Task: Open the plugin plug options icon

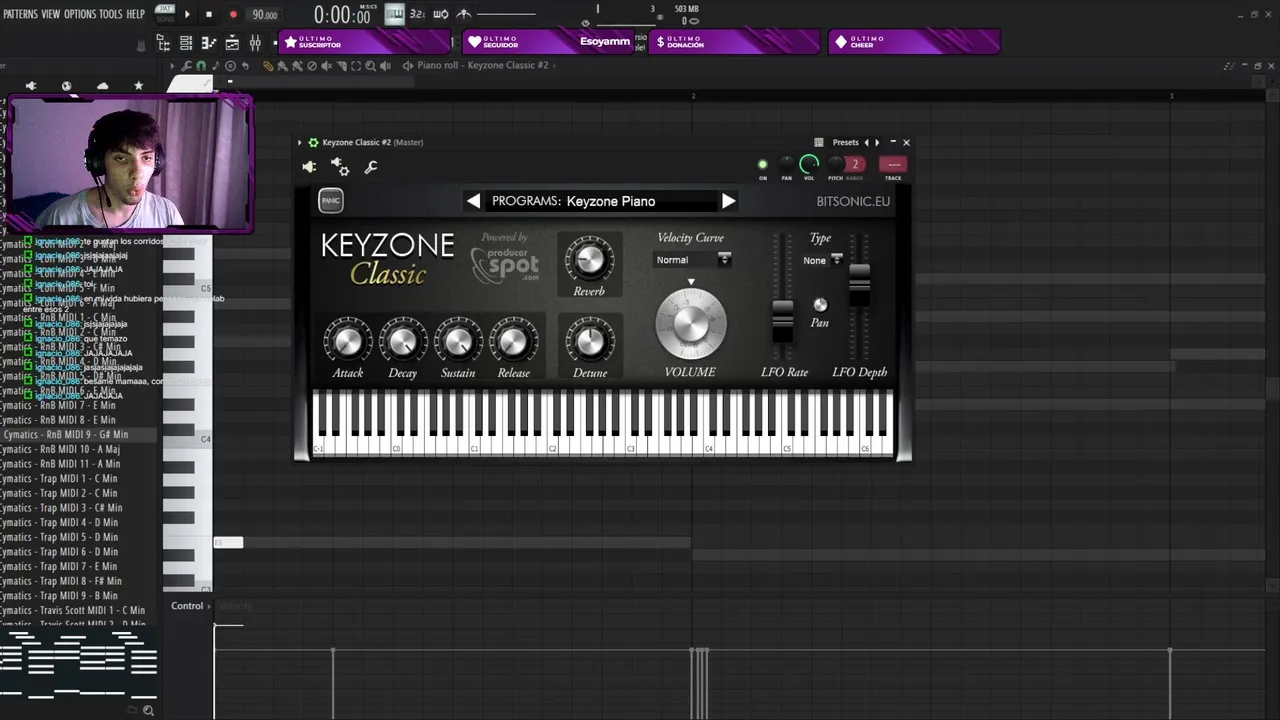Action: pyautogui.click(x=309, y=167)
